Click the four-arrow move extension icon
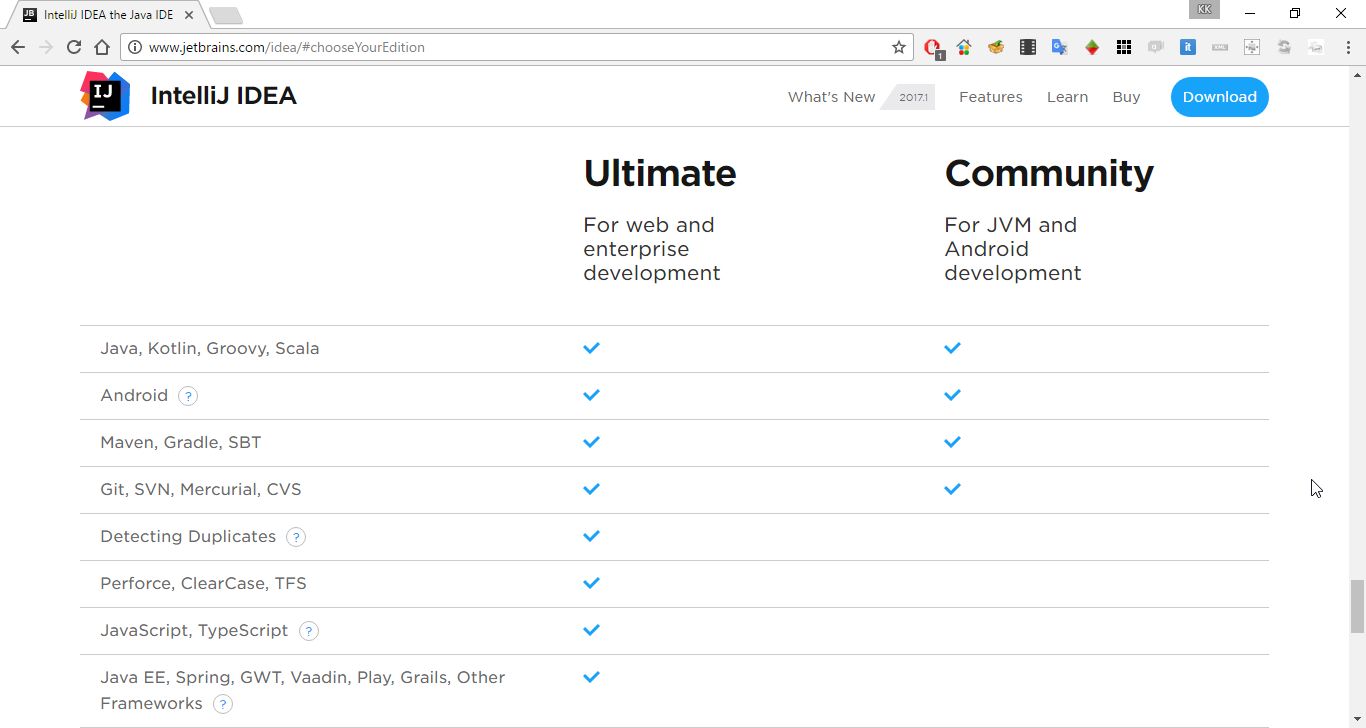 click(1252, 47)
